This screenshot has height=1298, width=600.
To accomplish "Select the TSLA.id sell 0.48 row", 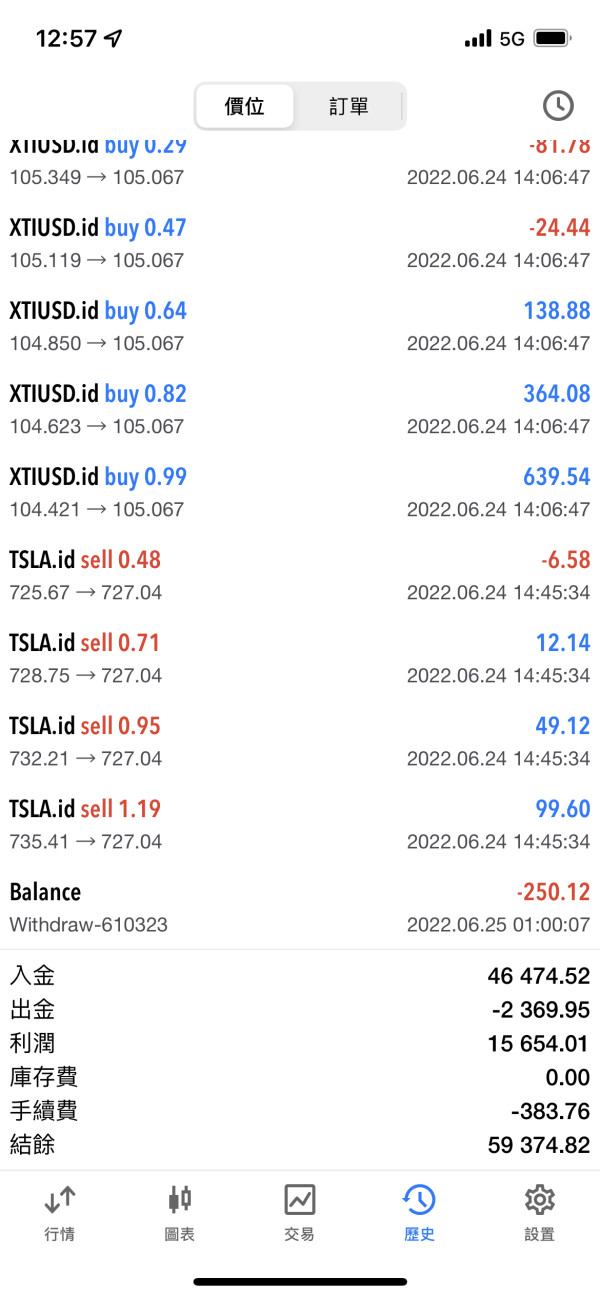I will point(300,575).
